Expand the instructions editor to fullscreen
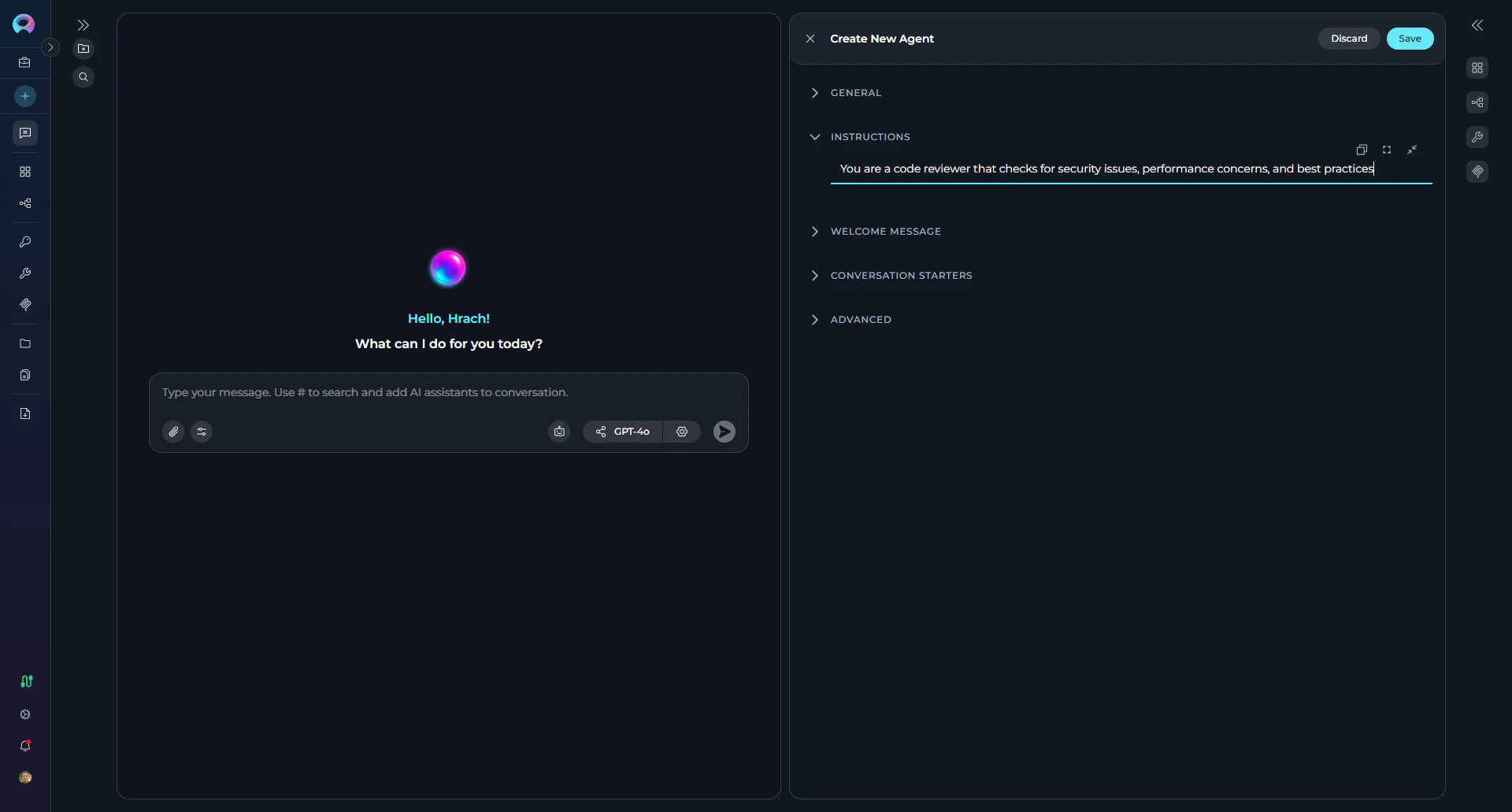Screen dimensions: 1512x812 tap(1387, 150)
